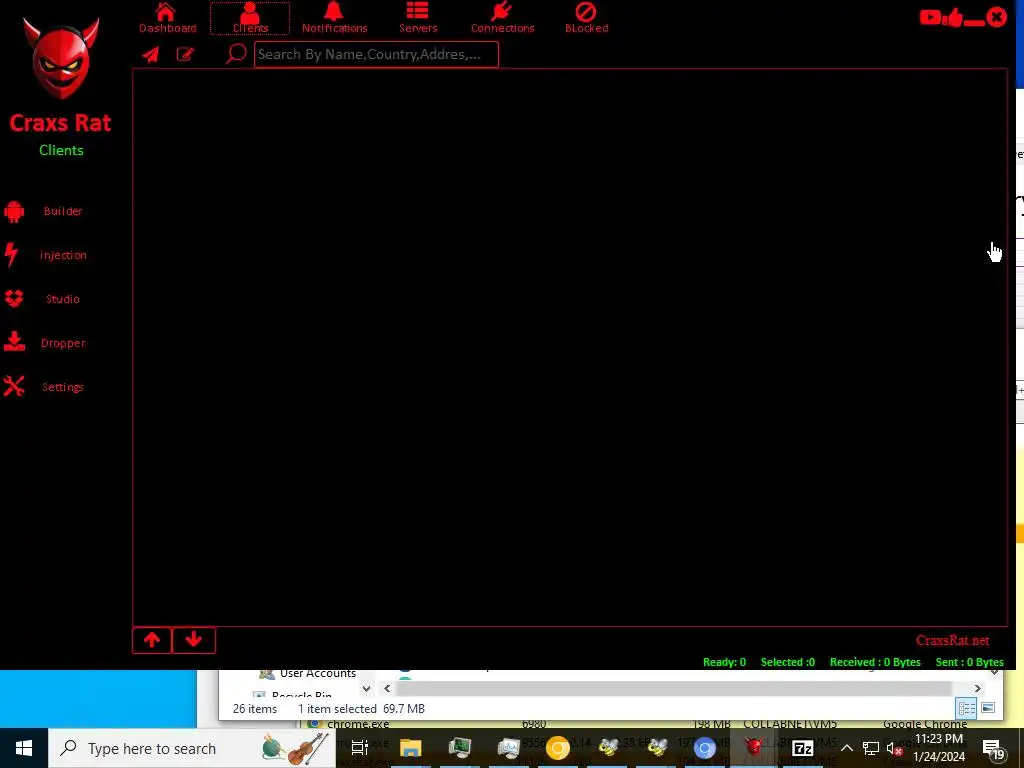Open the Connections plug tab
The height and width of the screenshot is (768, 1024).
502,18
